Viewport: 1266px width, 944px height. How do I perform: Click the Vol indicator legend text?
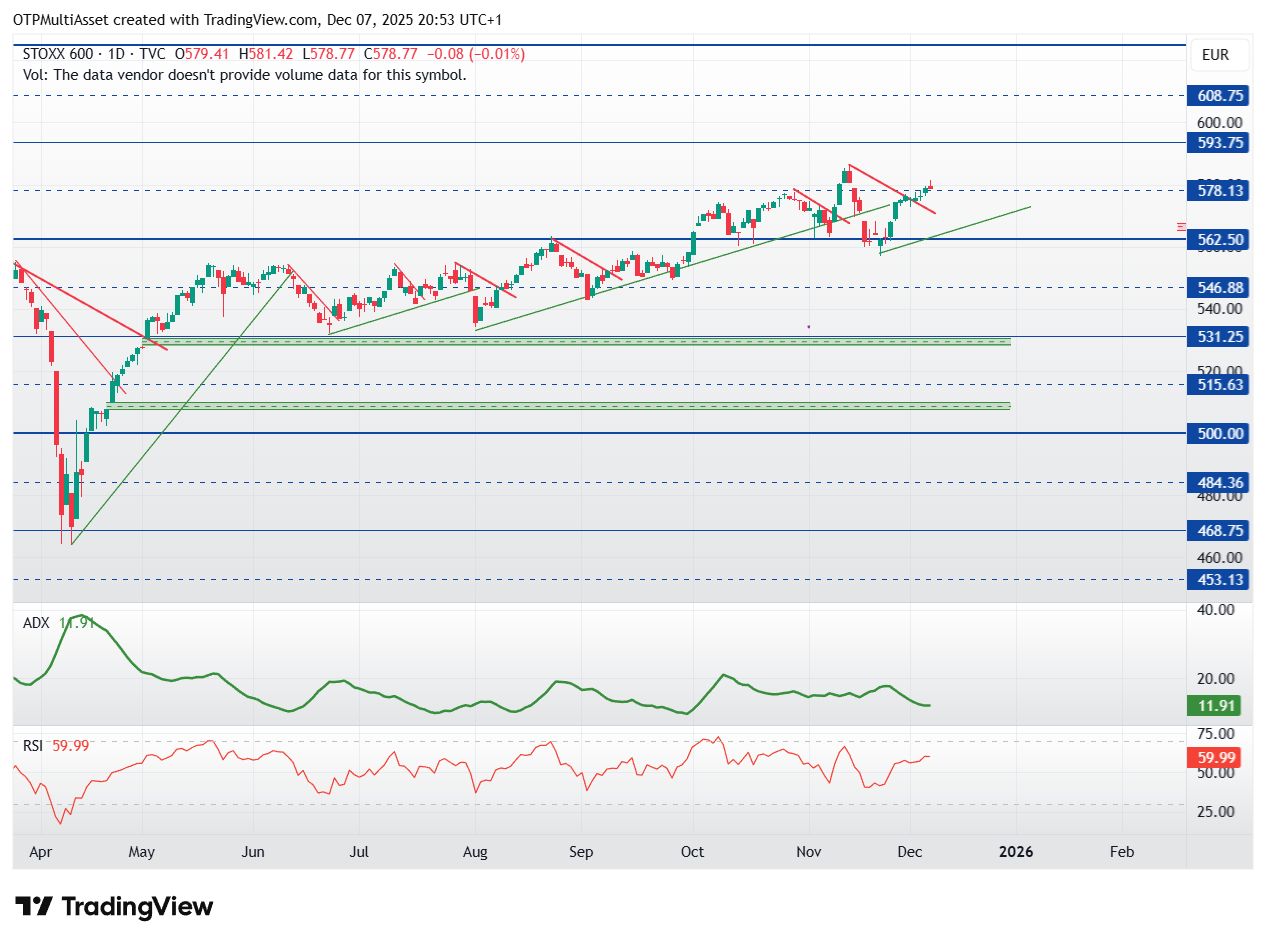pos(244,74)
